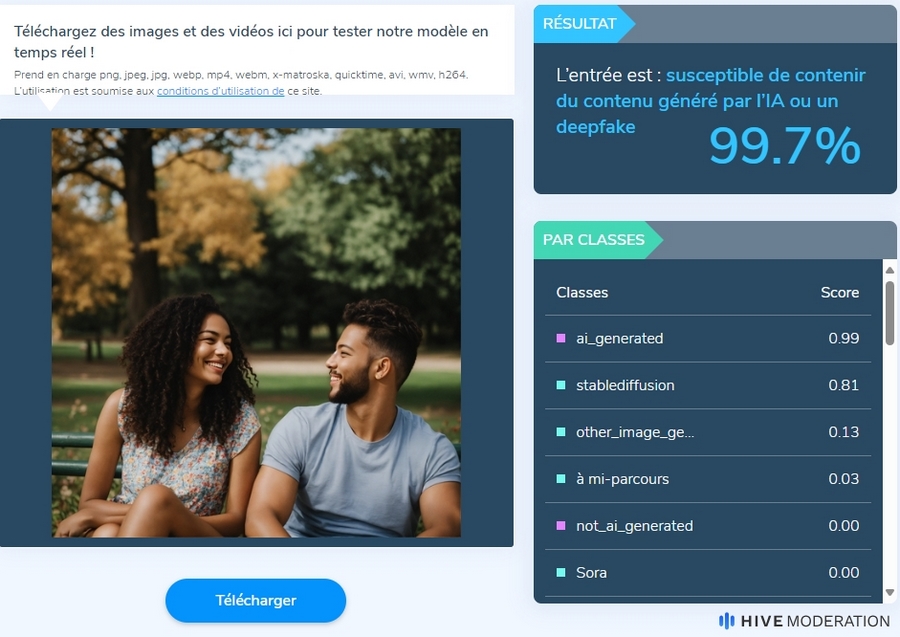This screenshot has height=637, width=900.
Task: Click the other_image_ge... class marker icon
Action: (x=561, y=432)
